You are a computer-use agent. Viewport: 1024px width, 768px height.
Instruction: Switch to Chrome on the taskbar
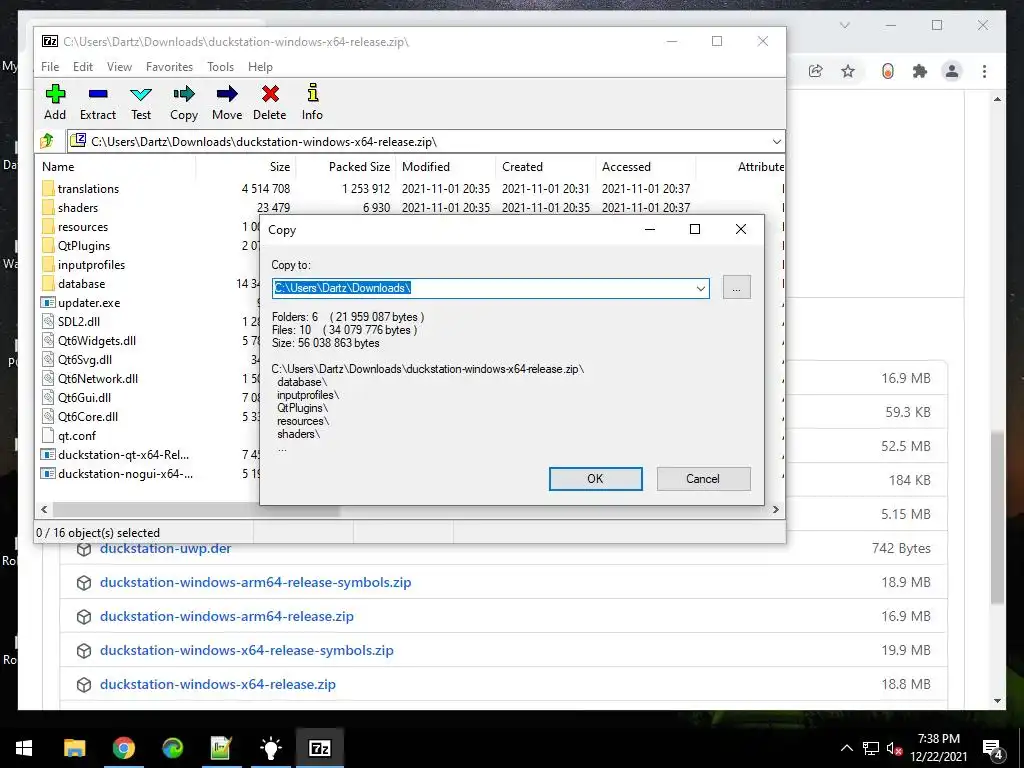(x=123, y=748)
